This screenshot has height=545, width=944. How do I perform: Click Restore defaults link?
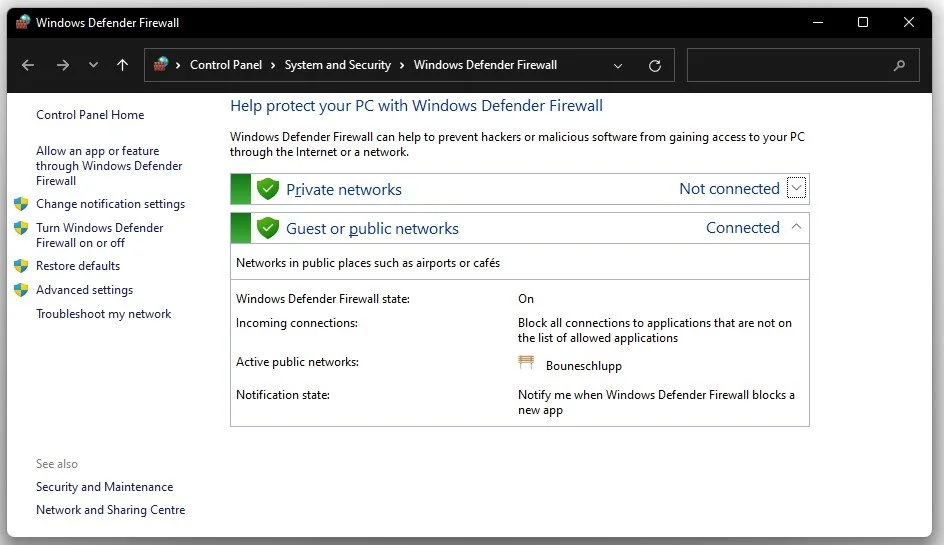(x=78, y=266)
